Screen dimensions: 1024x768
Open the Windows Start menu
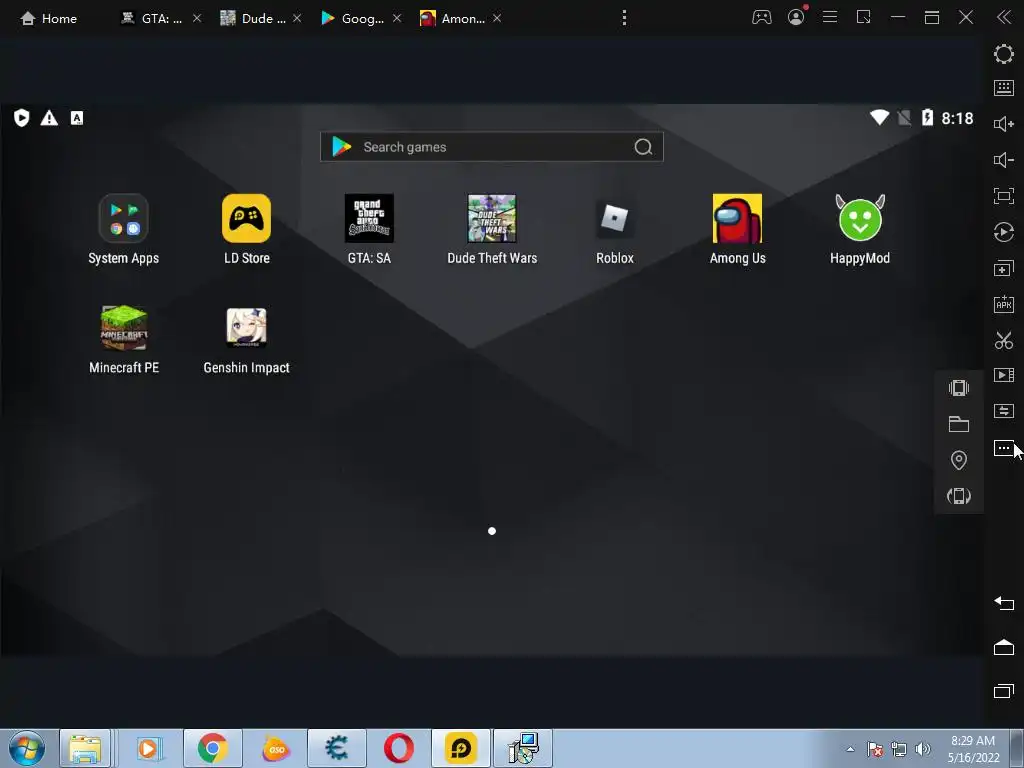point(27,748)
